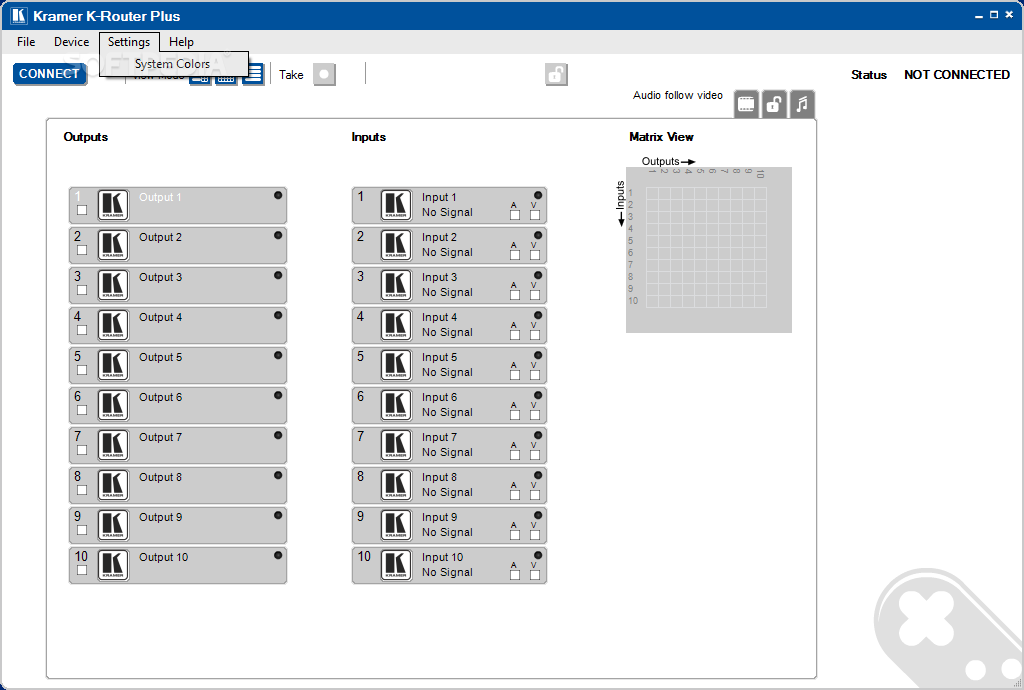Open the Help menu
The height and width of the screenshot is (690, 1024).
pyautogui.click(x=181, y=42)
